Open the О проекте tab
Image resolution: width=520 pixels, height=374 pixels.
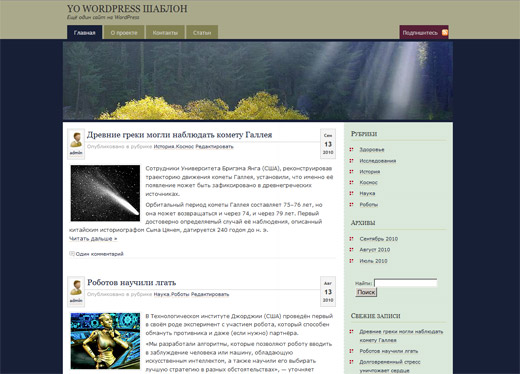pyautogui.click(x=124, y=32)
